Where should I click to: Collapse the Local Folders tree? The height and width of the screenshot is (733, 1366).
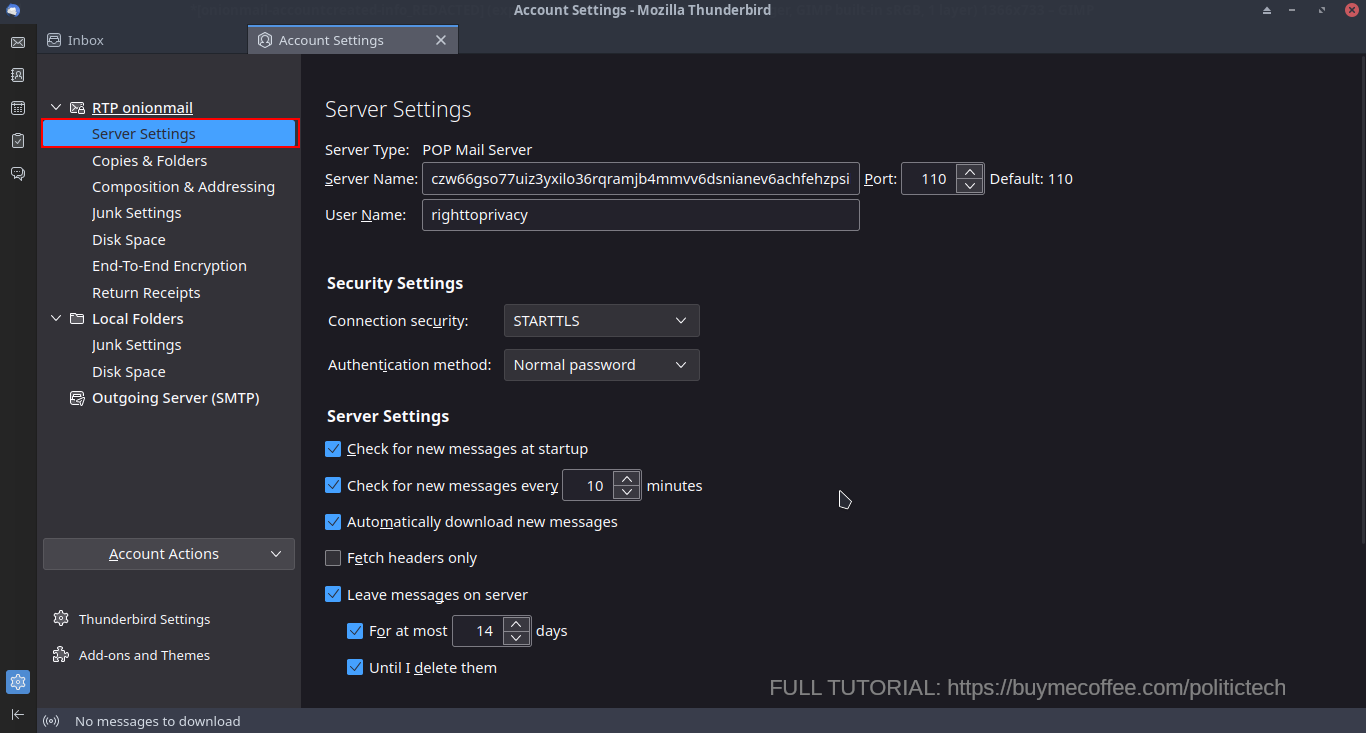[56, 319]
